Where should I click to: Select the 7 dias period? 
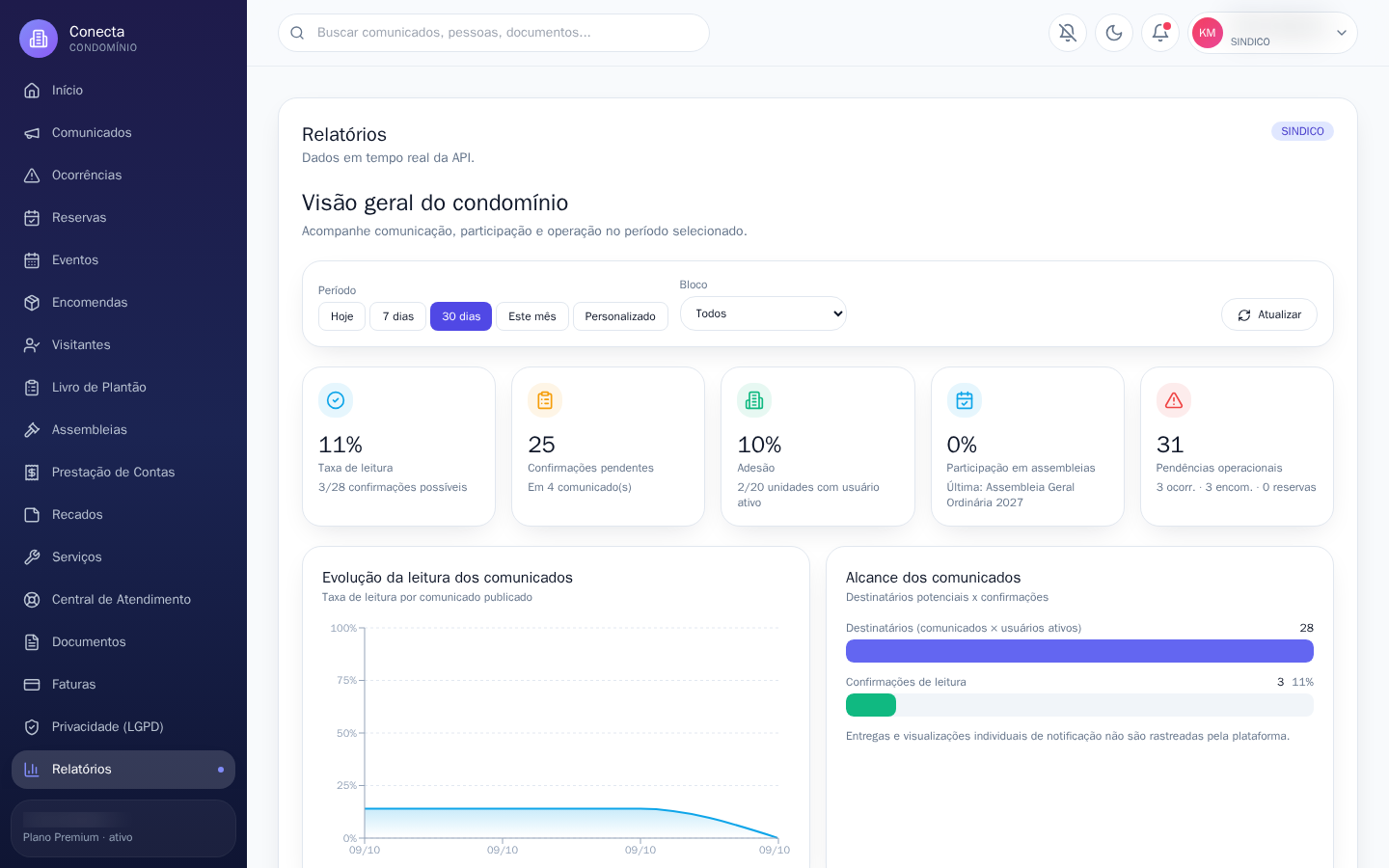click(397, 316)
